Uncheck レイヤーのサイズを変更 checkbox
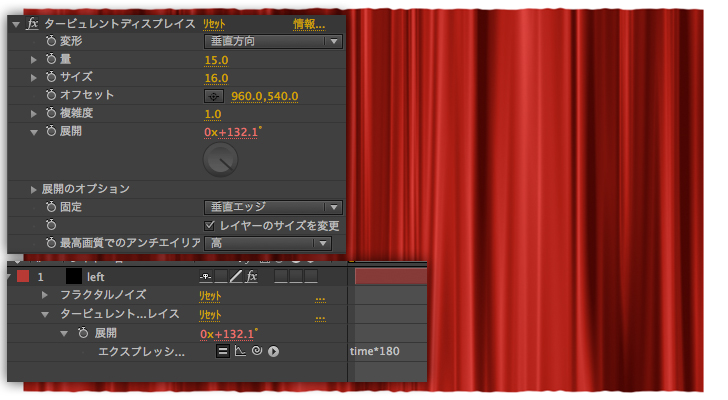 210,225
